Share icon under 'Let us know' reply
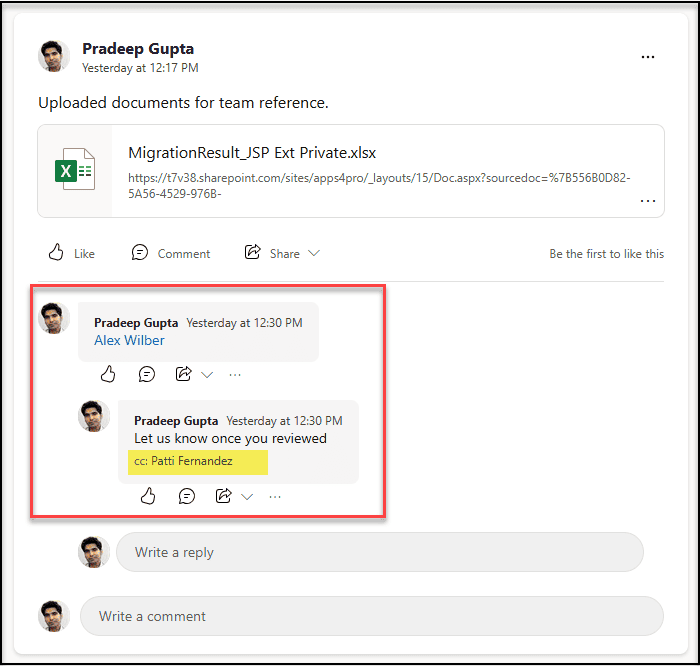 click(223, 496)
